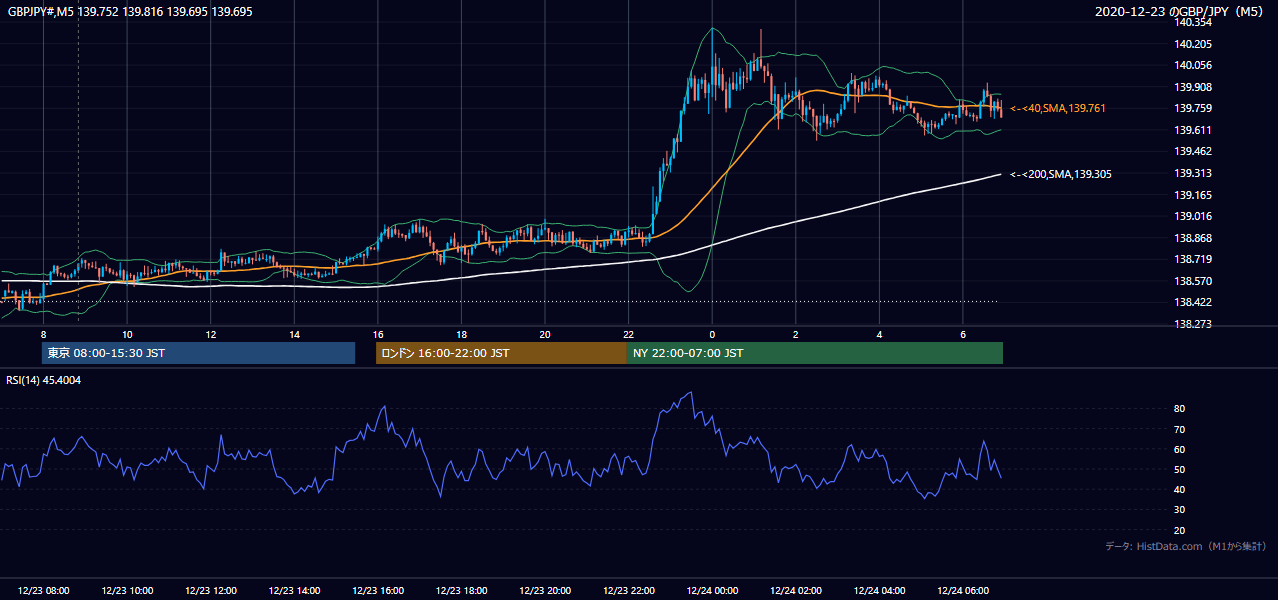This screenshot has height=600, width=1278.
Task: Click hour tick 18 under price chart
Action: [461, 334]
